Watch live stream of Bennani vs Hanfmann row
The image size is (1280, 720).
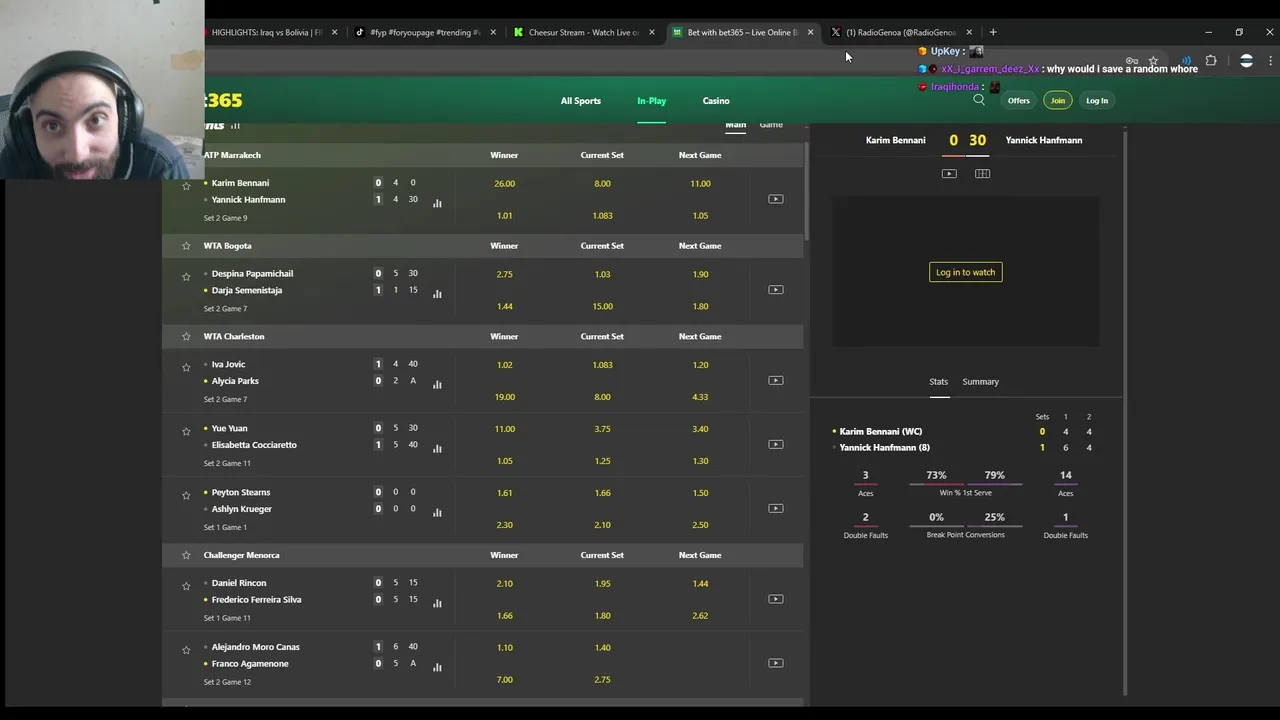[x=775, y=199]
